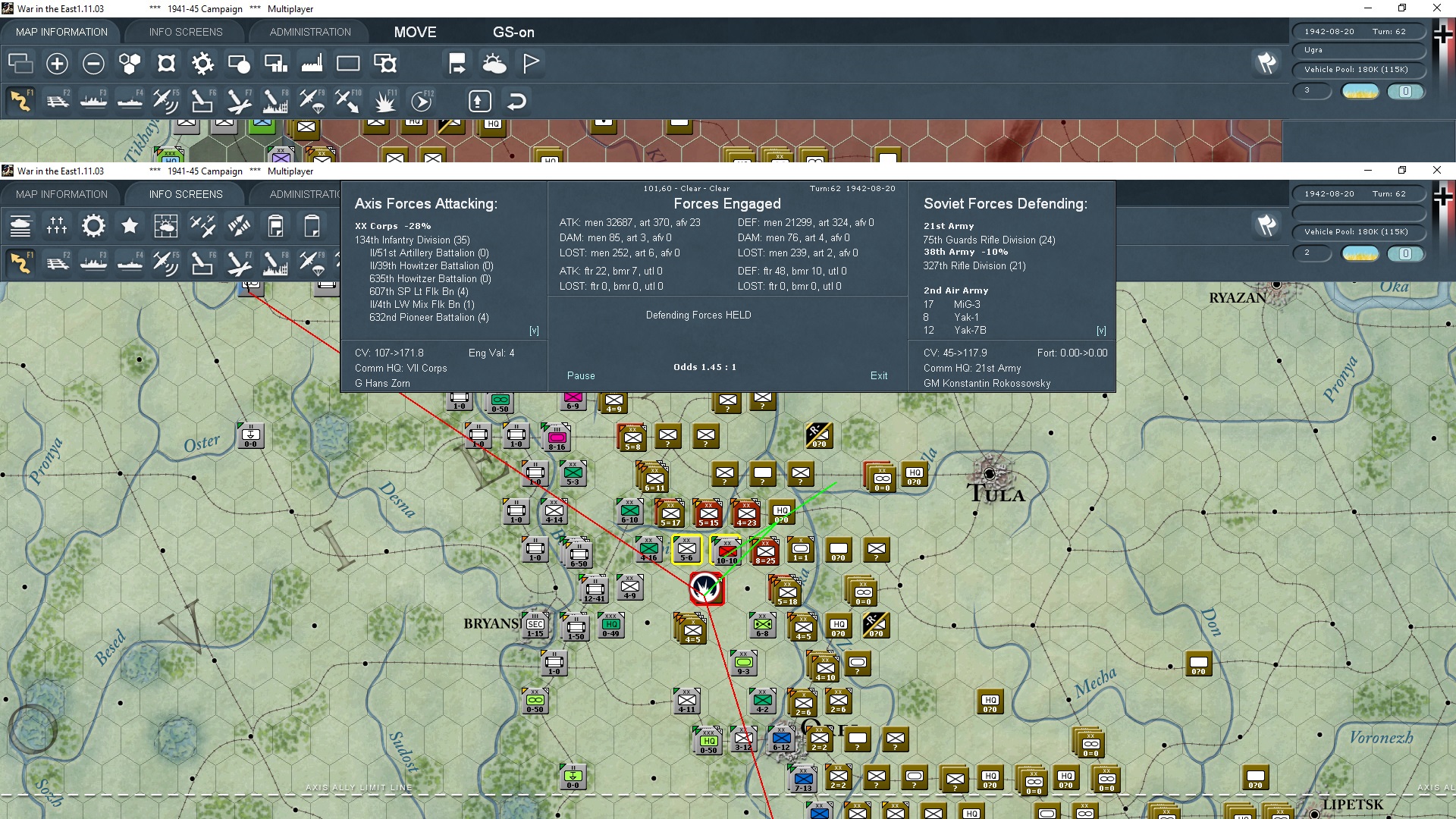Select the 12-41 unit counter near Bryansk
Image resolution: width=1456 pixels, height=819 pixels.
point(595,589)
